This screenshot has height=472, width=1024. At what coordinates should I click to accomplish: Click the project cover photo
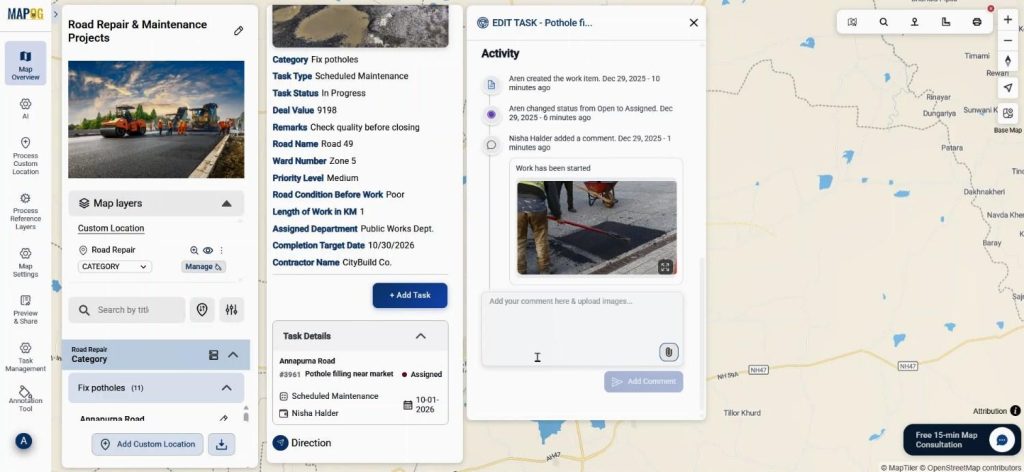pyautogui.click(x=156, y=119)
